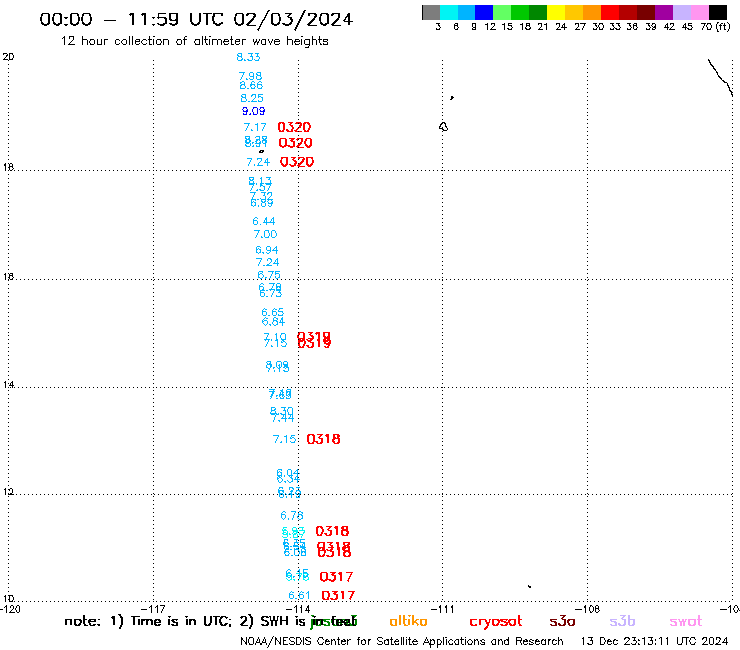Click the 's3b' satellite legend label
This screenshot has height=650, width=740.
[x=622, y=621]
